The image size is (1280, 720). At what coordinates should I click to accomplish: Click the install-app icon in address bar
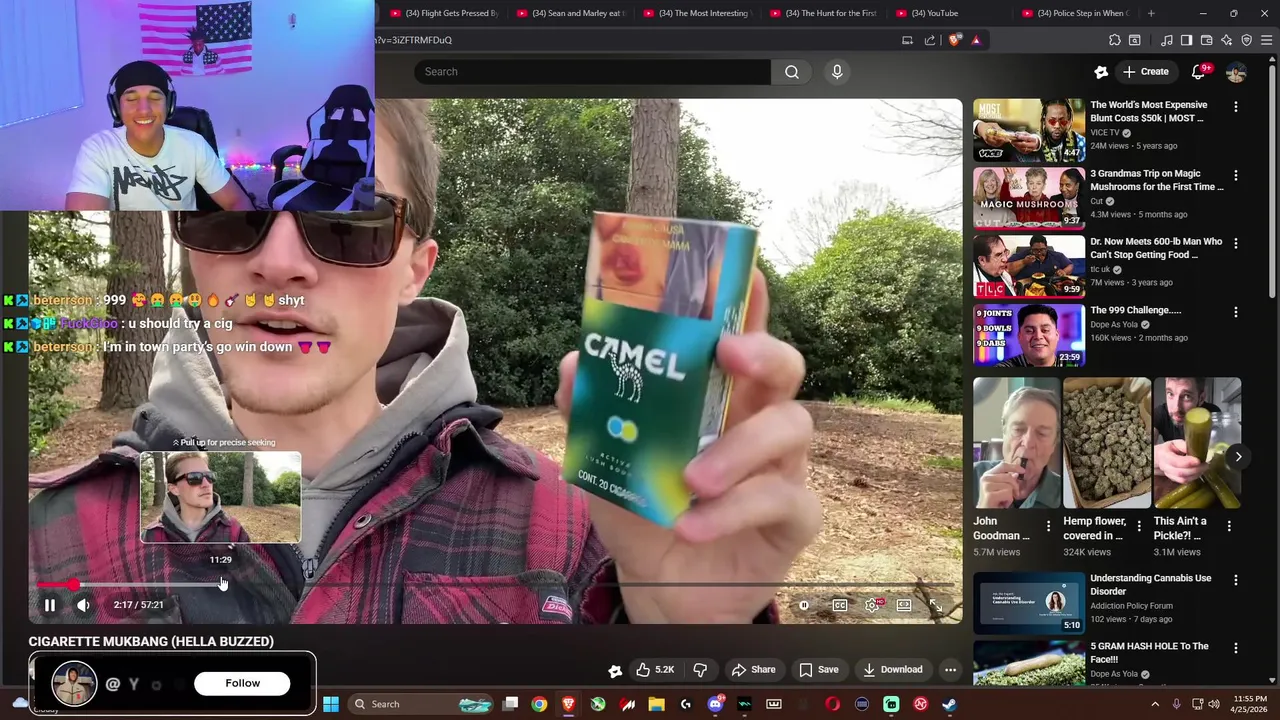(907, 40)
